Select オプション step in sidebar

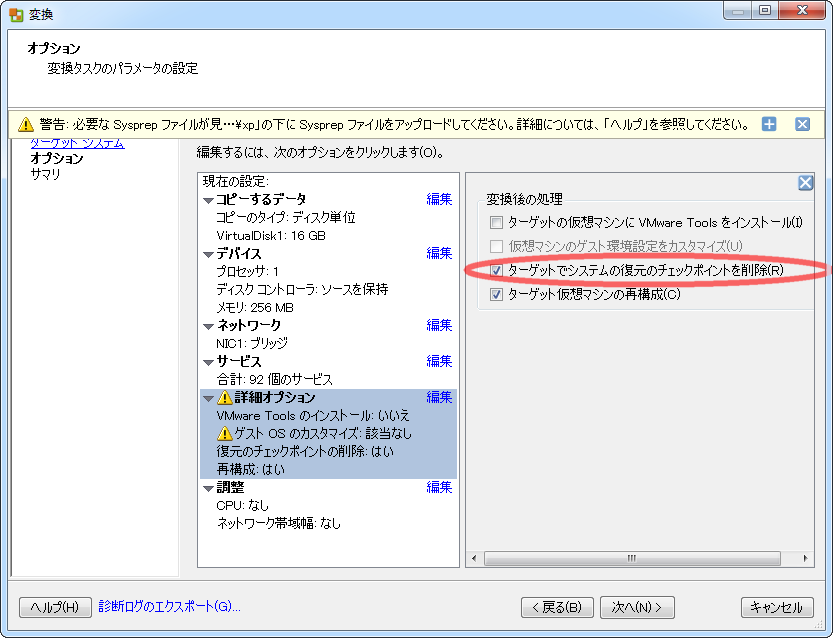coord(57,158)
